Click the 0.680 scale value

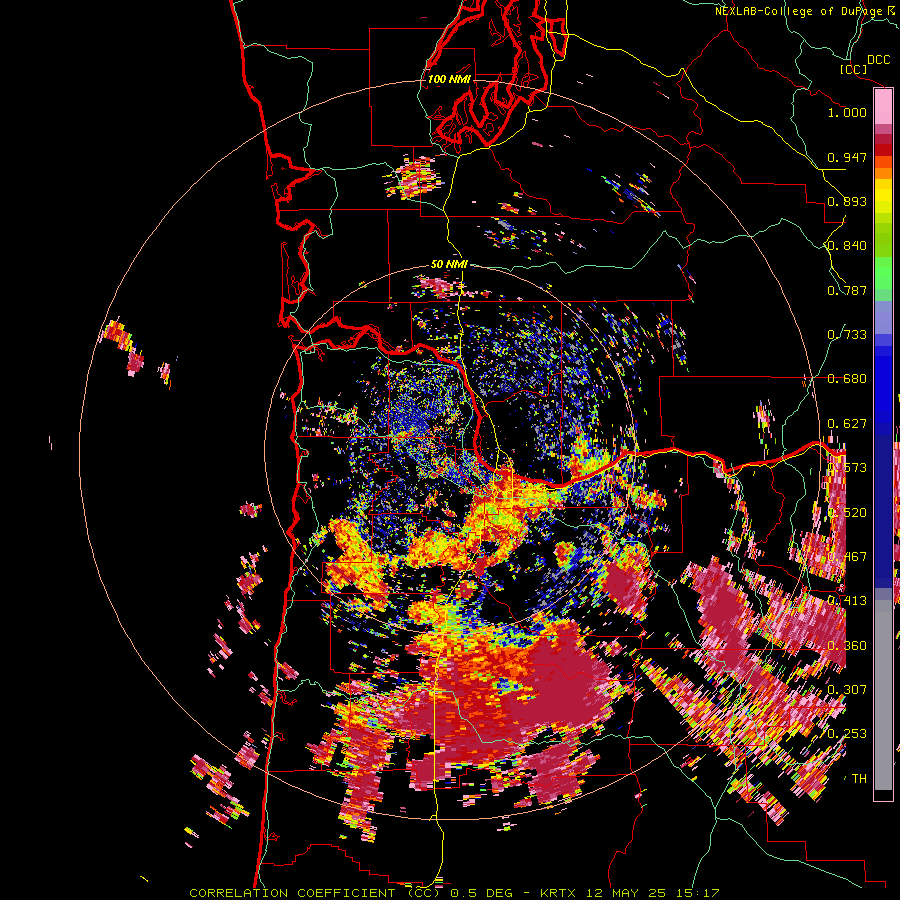click(x=847, y=379)
